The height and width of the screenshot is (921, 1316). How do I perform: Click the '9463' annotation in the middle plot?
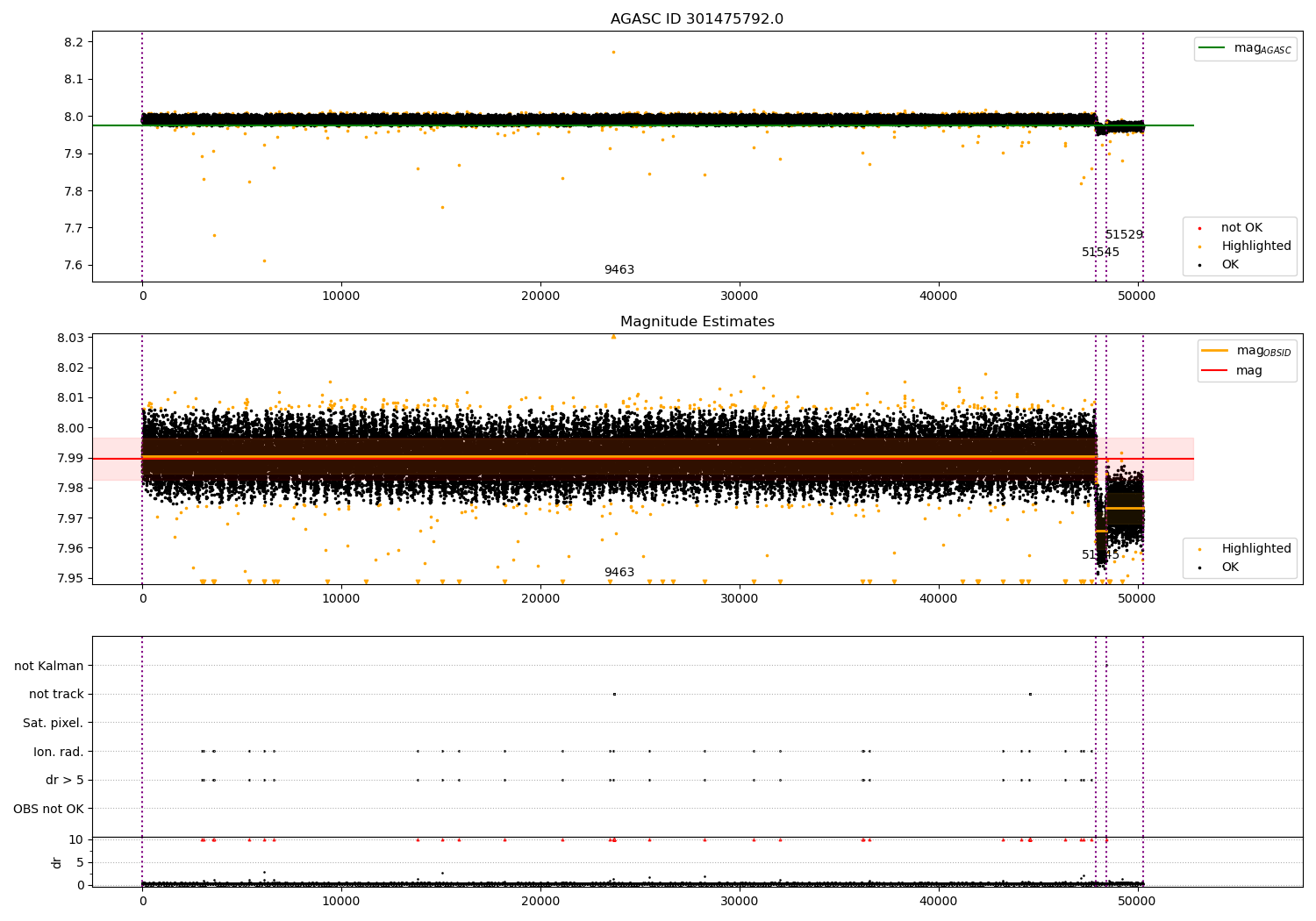click(x=619, y=573)
